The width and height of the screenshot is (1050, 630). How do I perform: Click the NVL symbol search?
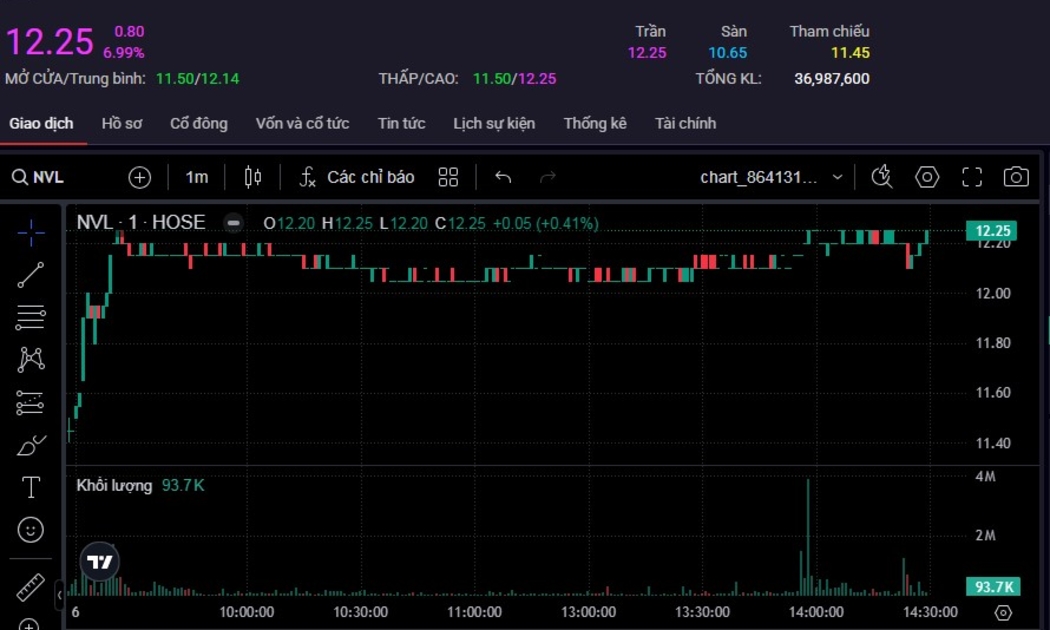click(x=40, y=177)
